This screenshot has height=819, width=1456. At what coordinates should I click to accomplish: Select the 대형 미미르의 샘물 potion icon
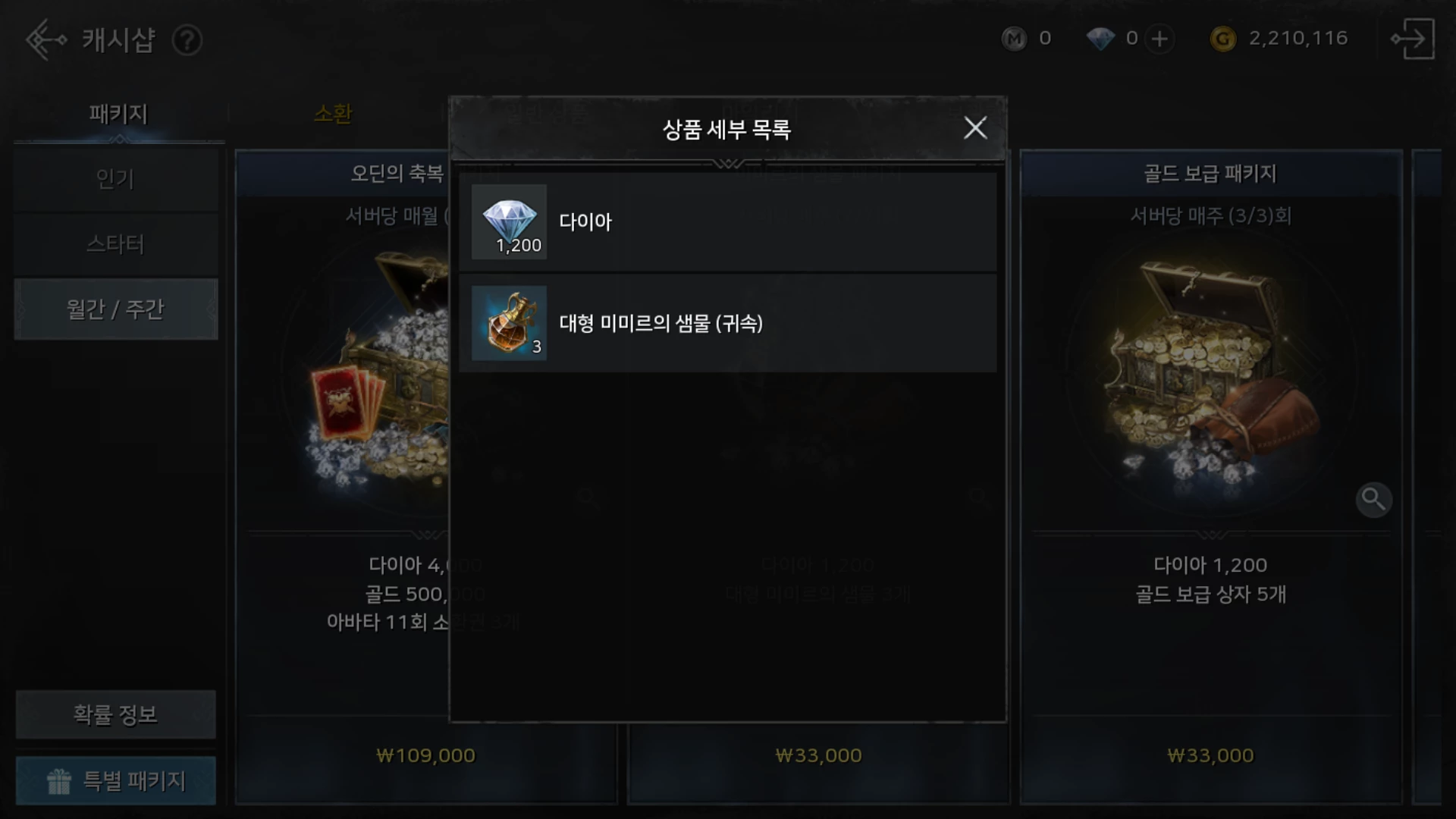point(509,323)
